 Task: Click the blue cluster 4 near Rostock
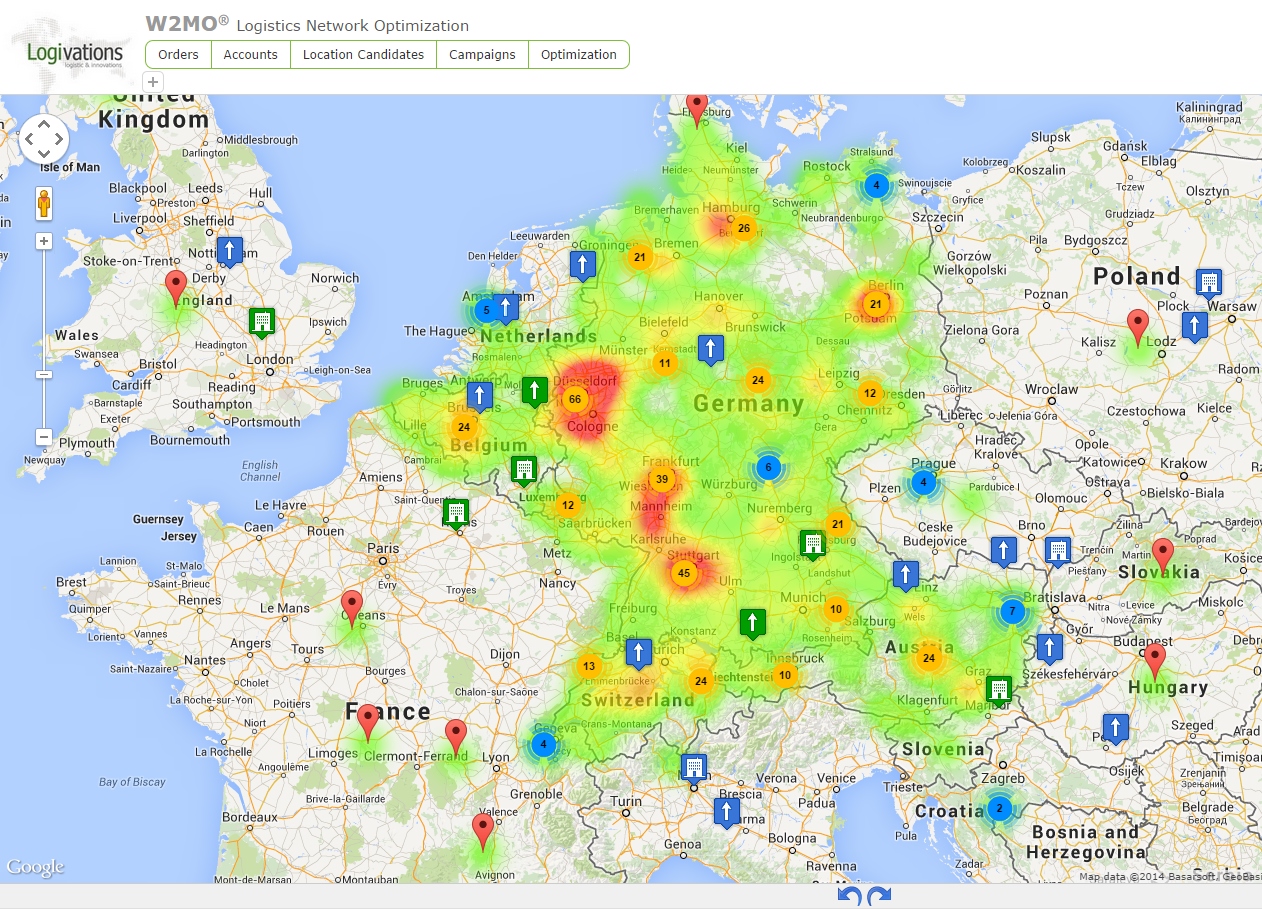tap(876, 185)
